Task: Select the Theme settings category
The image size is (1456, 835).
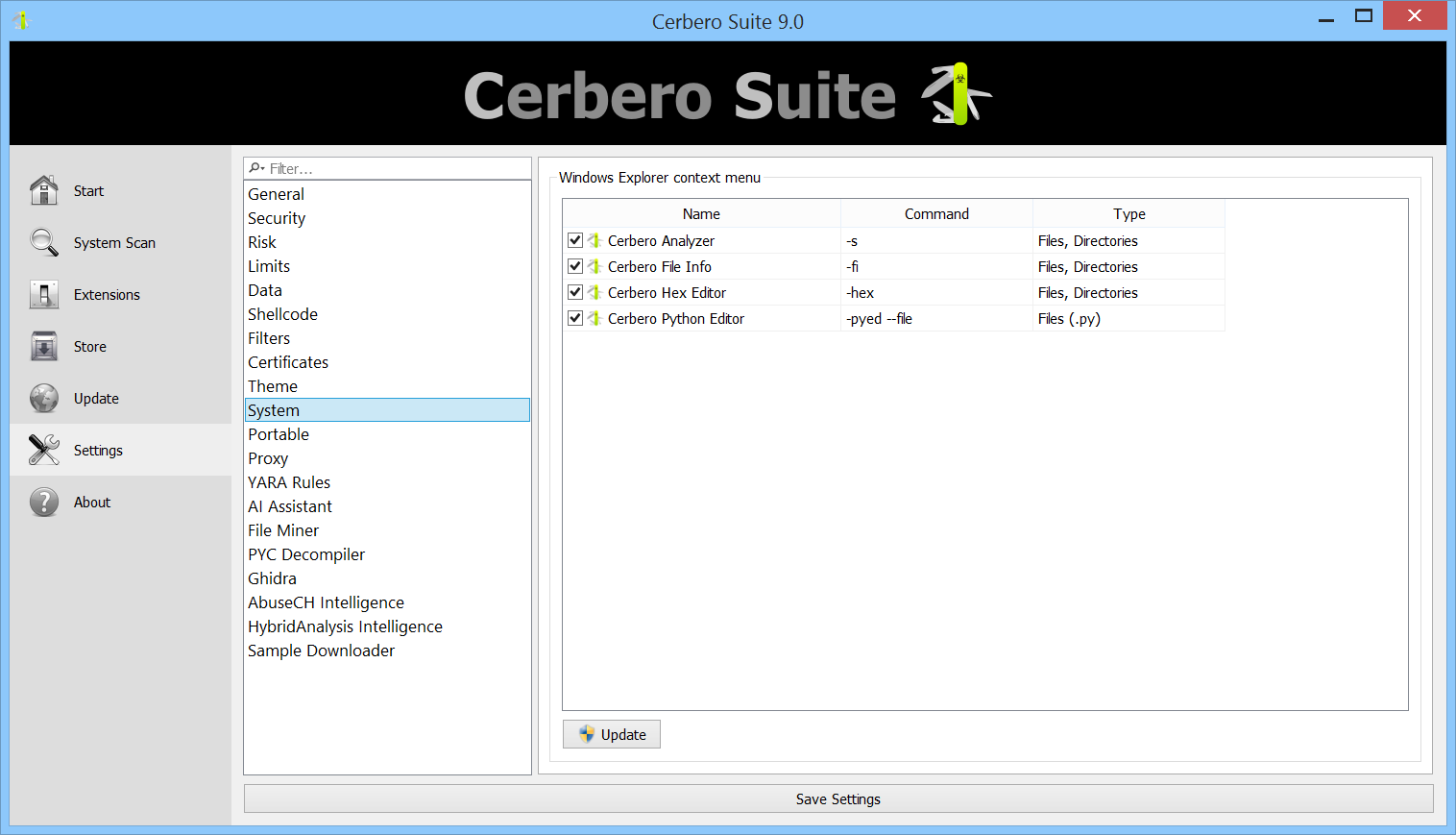Action: [387, 386]
